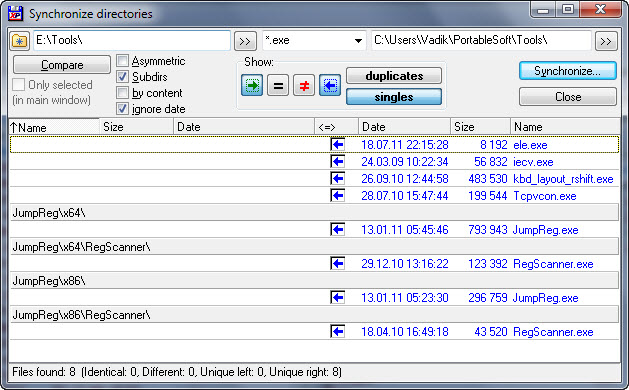Screen dimensions: 629x390
Task: Uncheck the Subdirs checkbox
Action: [x=122, y=77]
